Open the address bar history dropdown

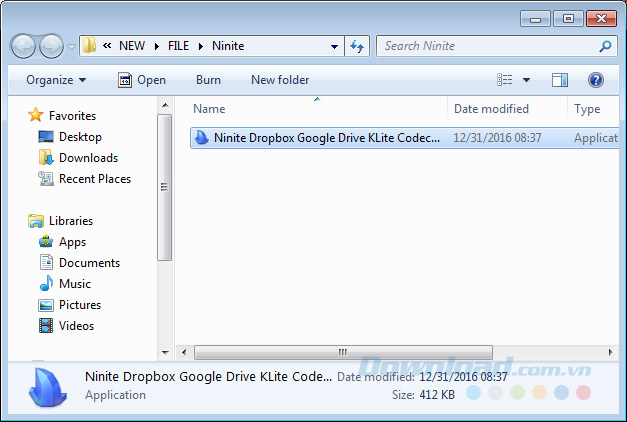coord(334,47)
